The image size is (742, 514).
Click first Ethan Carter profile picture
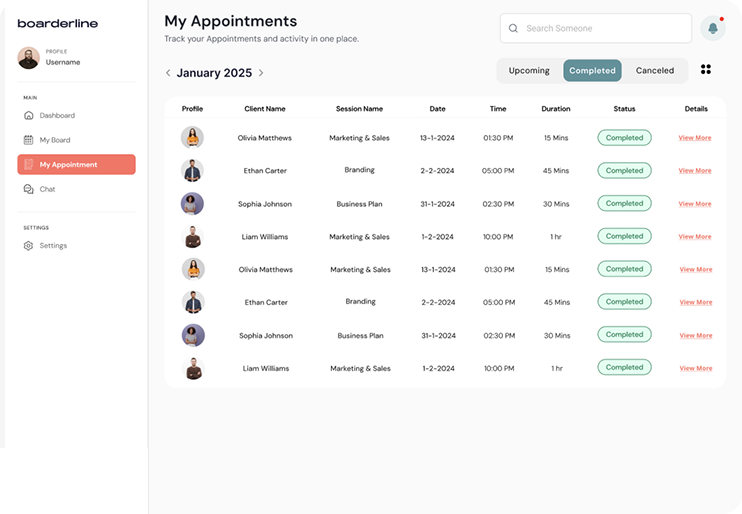click(x=193, y=171)
